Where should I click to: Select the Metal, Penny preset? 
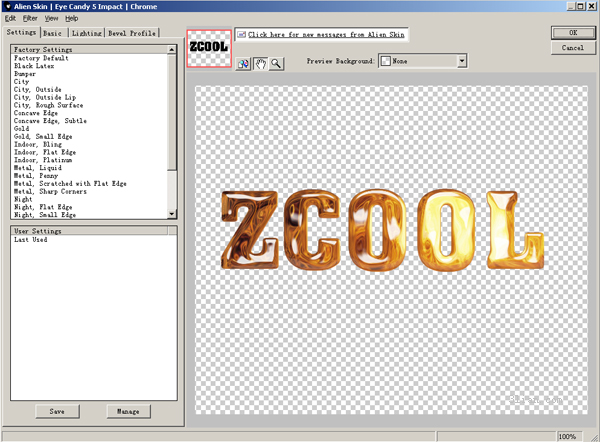click(36, 176)
